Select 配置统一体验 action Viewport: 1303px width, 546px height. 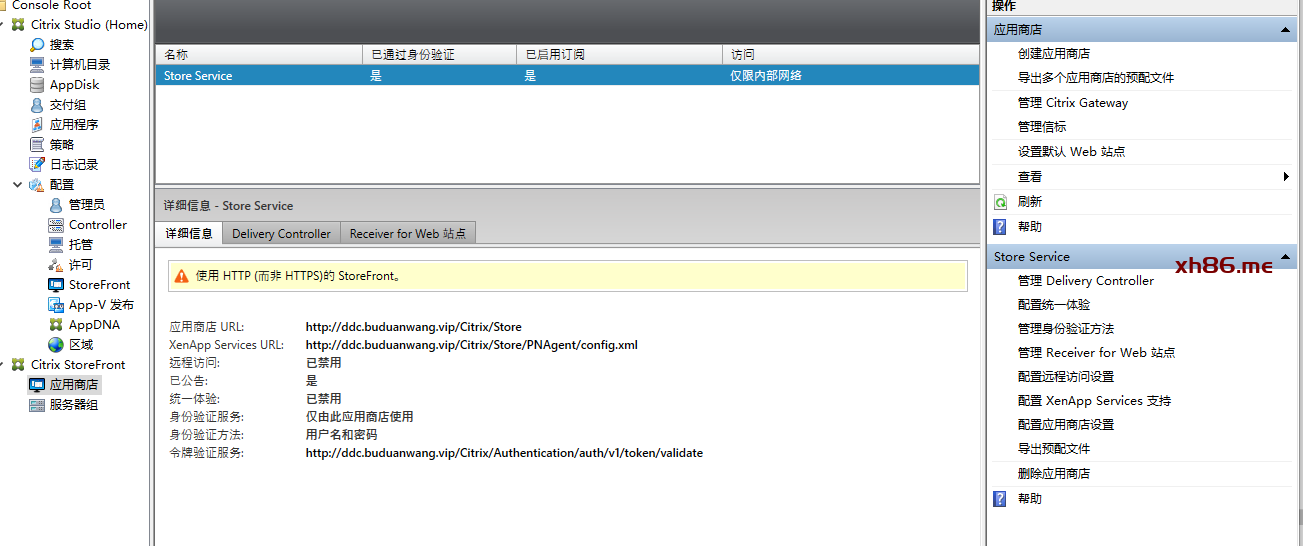pyautogui.click(x=1054, y=304)
